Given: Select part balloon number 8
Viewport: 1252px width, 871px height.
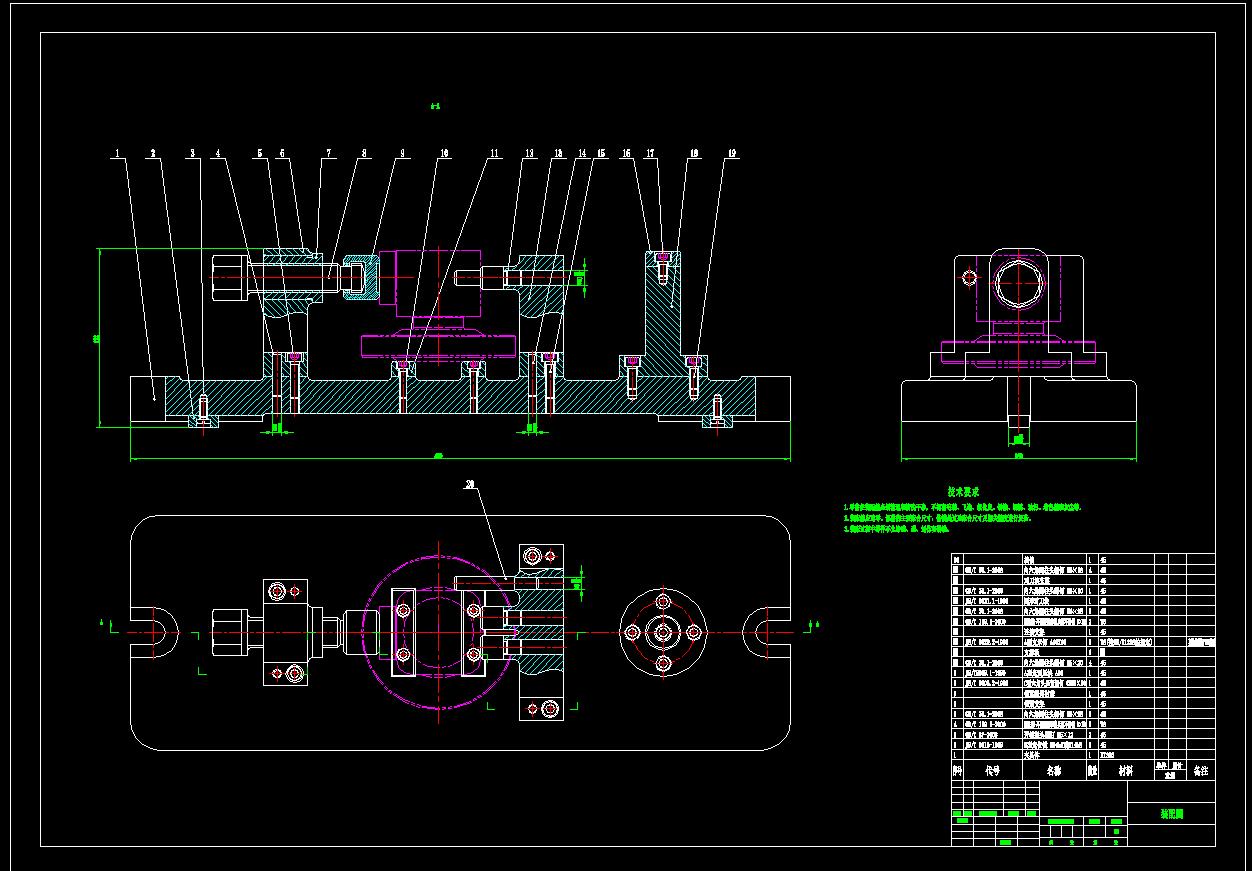Looking at the screenshot, I should click(x=364, y=154).
